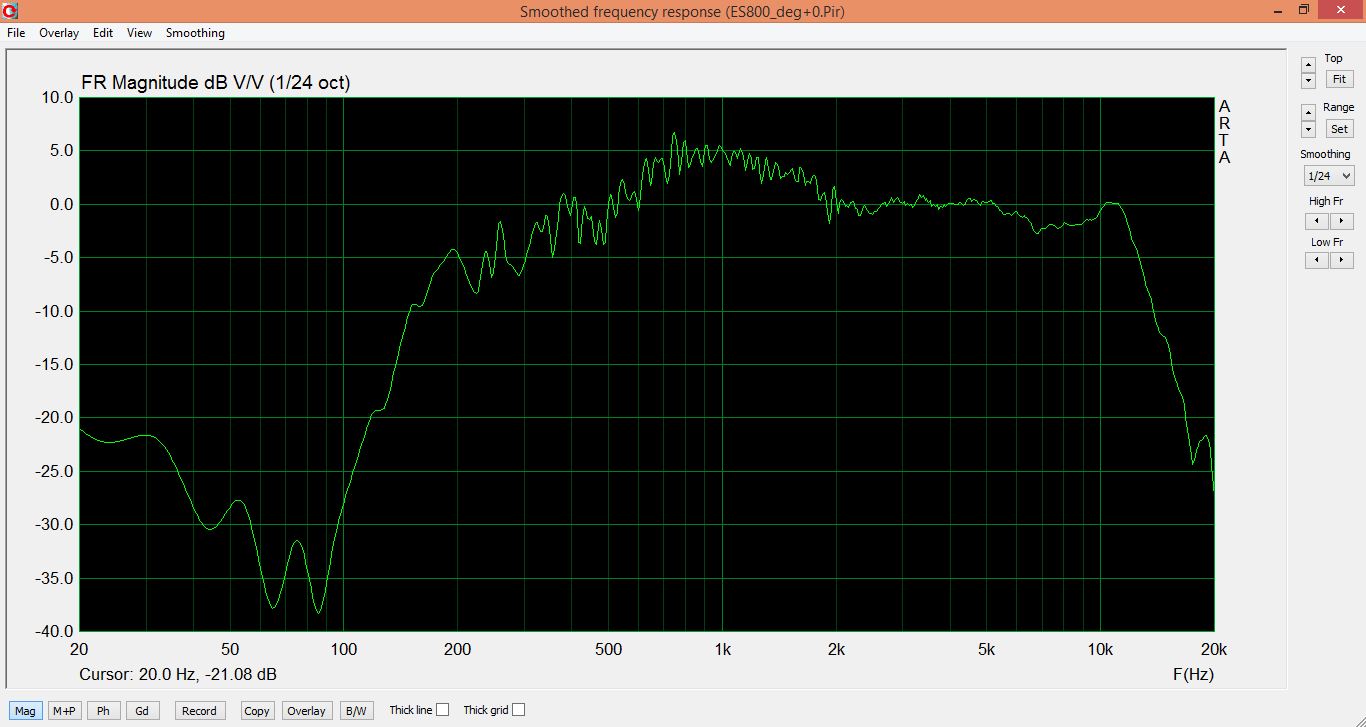Open the Overlay menu
Image resolution: width=1366 pixels, height=727 pixels.
59,33
